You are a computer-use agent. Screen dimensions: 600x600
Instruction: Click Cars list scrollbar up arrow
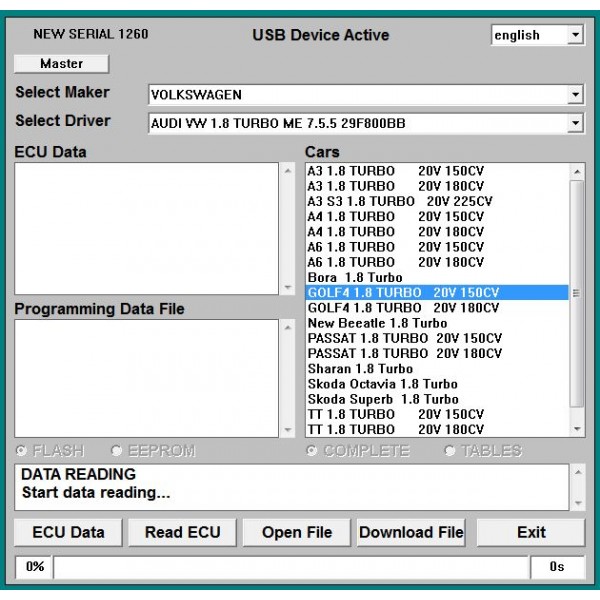point(577,172)
